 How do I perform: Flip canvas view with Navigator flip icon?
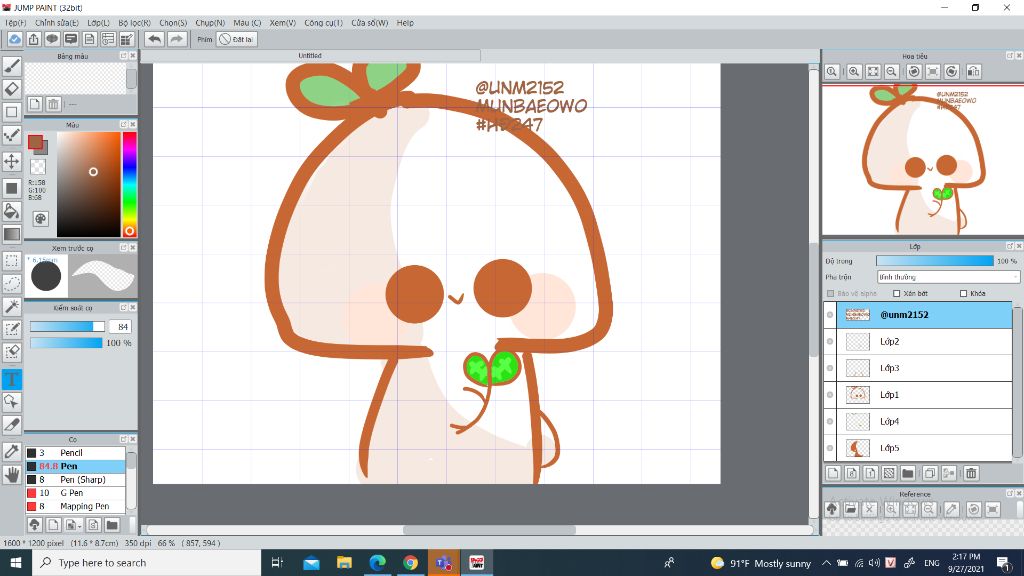(x=973, y=72)
